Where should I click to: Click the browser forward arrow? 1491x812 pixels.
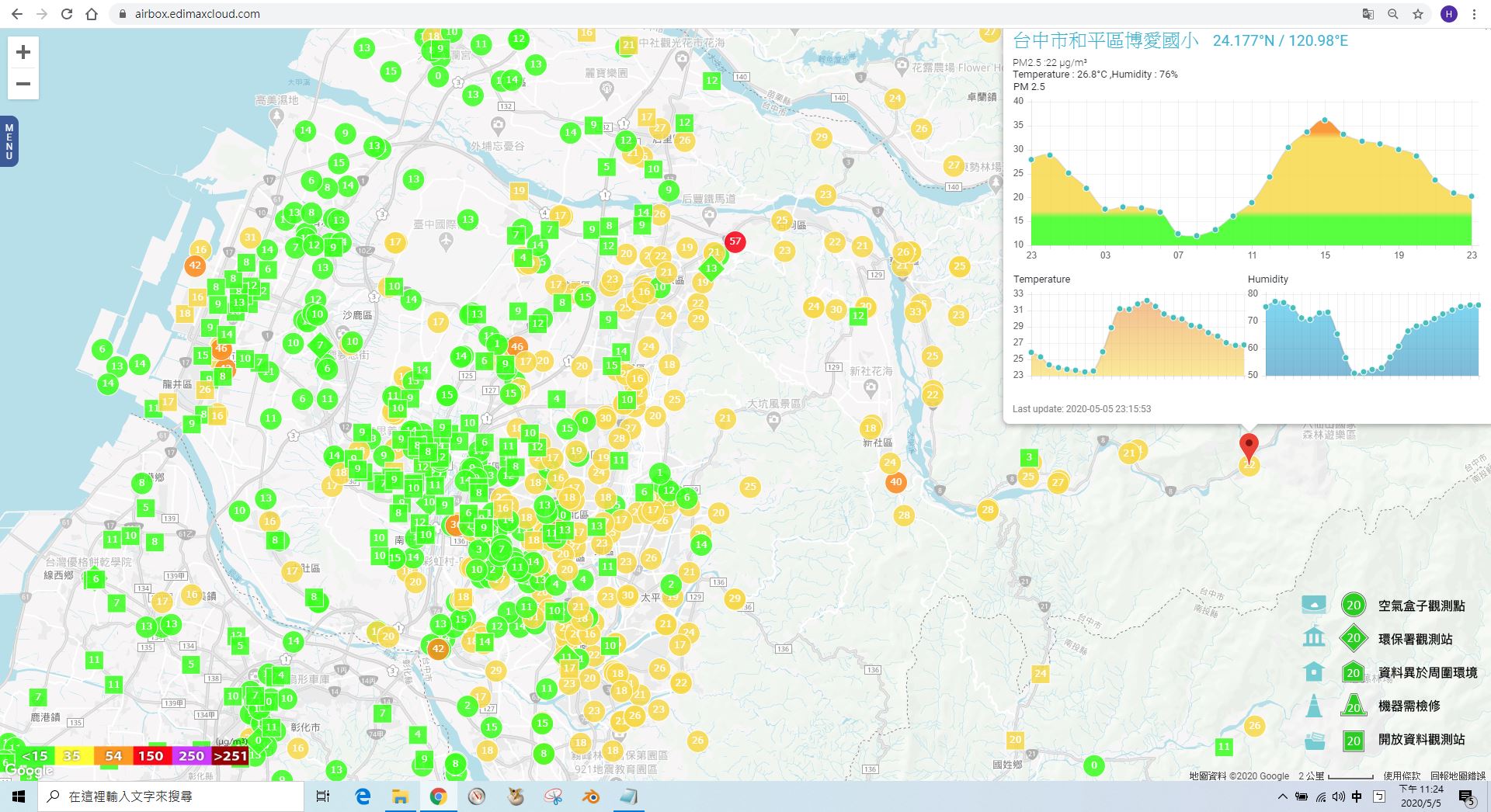pos(42,14)
